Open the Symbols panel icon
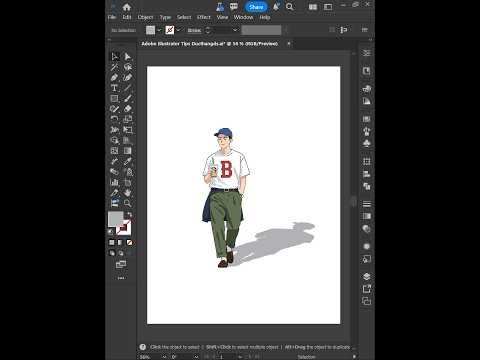Viewport: 480px width, 360px height. pyautogui.click(x=367, y=143)
